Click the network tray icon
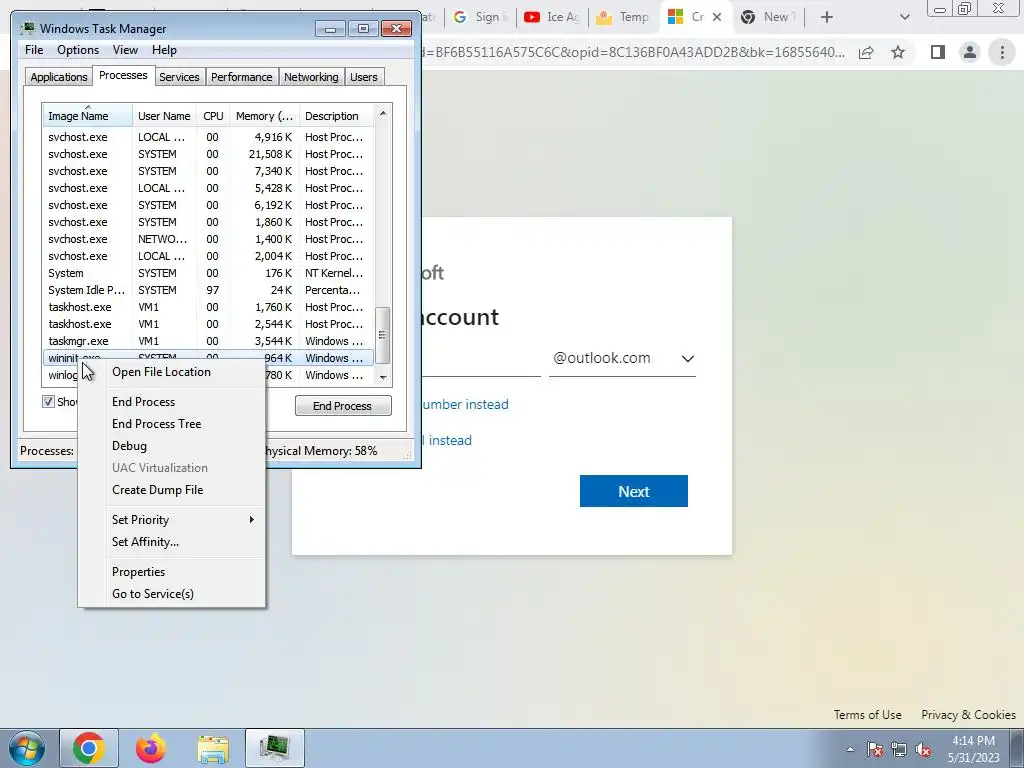Image resolution: width=1024 pixels, height=768 pixels. [899, 749]
